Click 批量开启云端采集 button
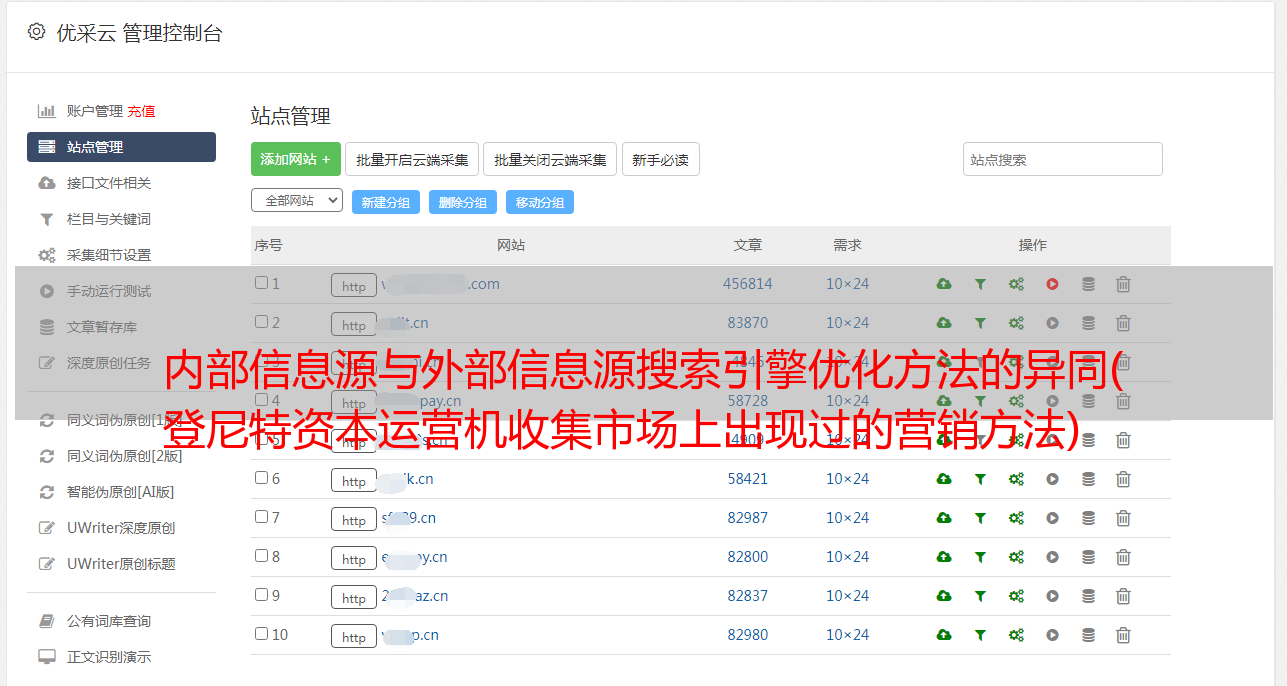 [x=412, y=159]
